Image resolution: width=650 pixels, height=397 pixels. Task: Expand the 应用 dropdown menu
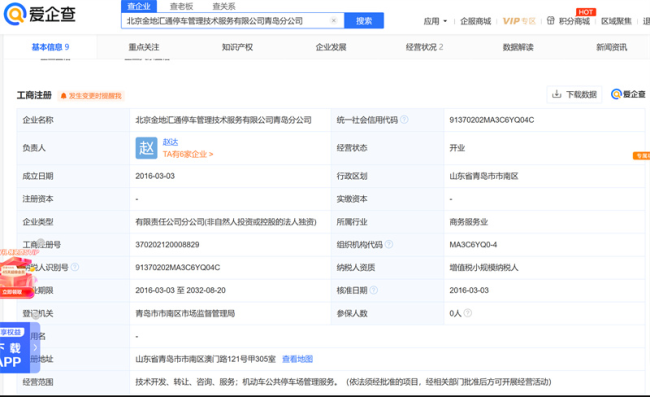click(435, 21)
